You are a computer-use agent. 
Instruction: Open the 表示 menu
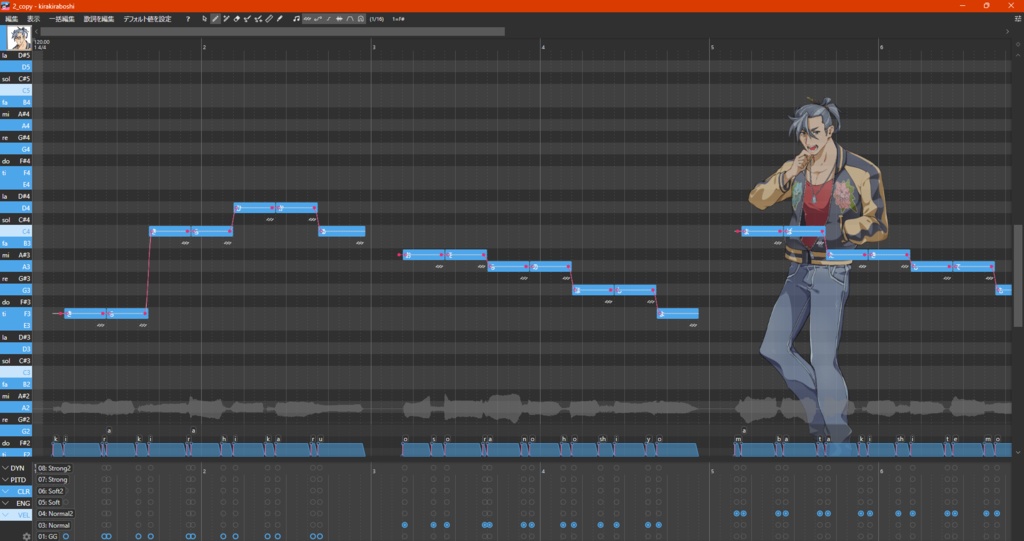33,19
